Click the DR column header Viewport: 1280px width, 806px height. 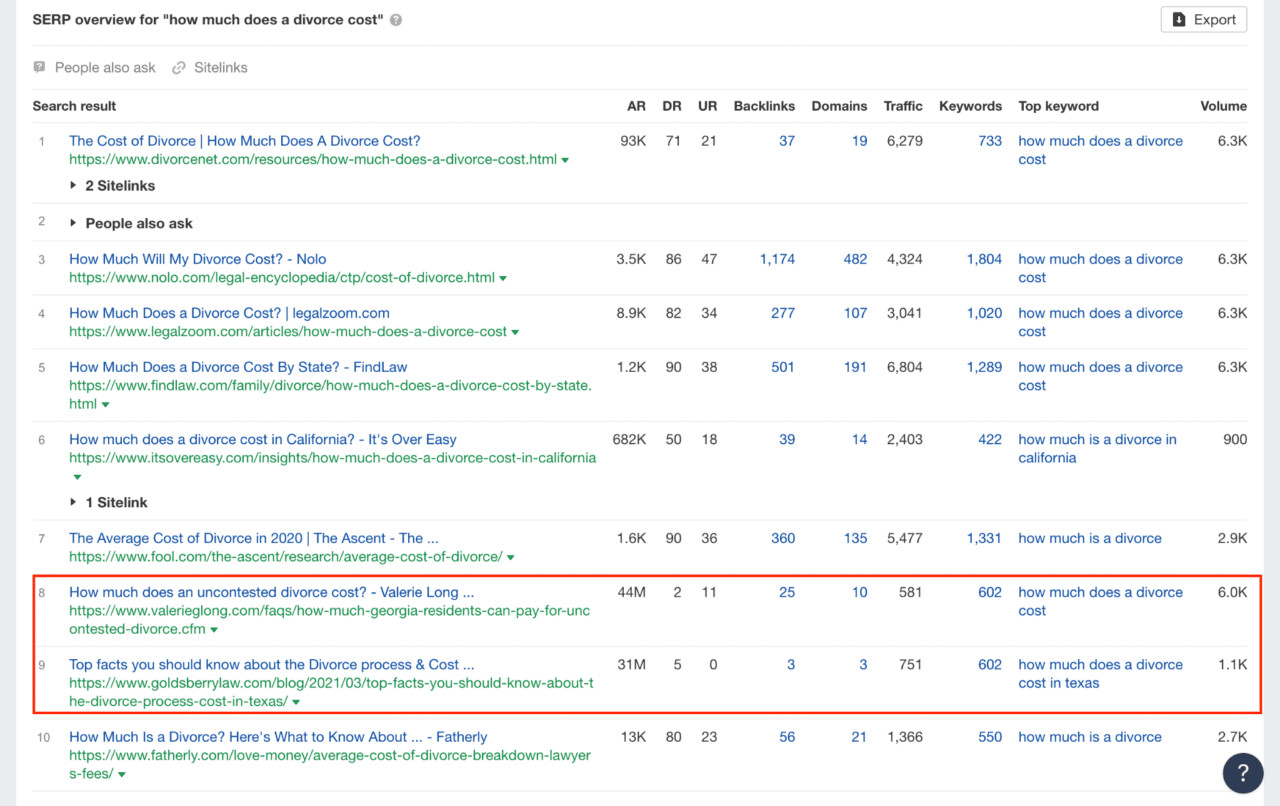tap(672, 106)
